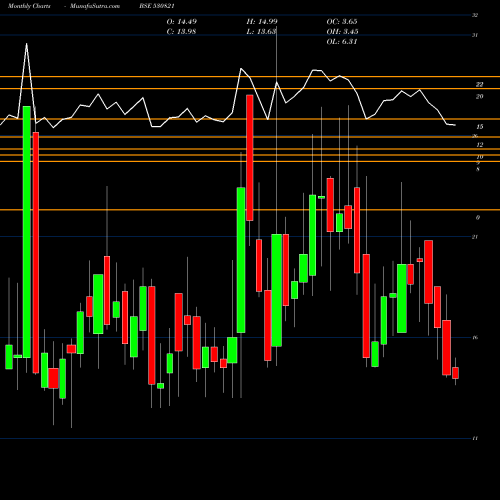
Task: Click the price axis label "11"
Action: tap(475, 438)
